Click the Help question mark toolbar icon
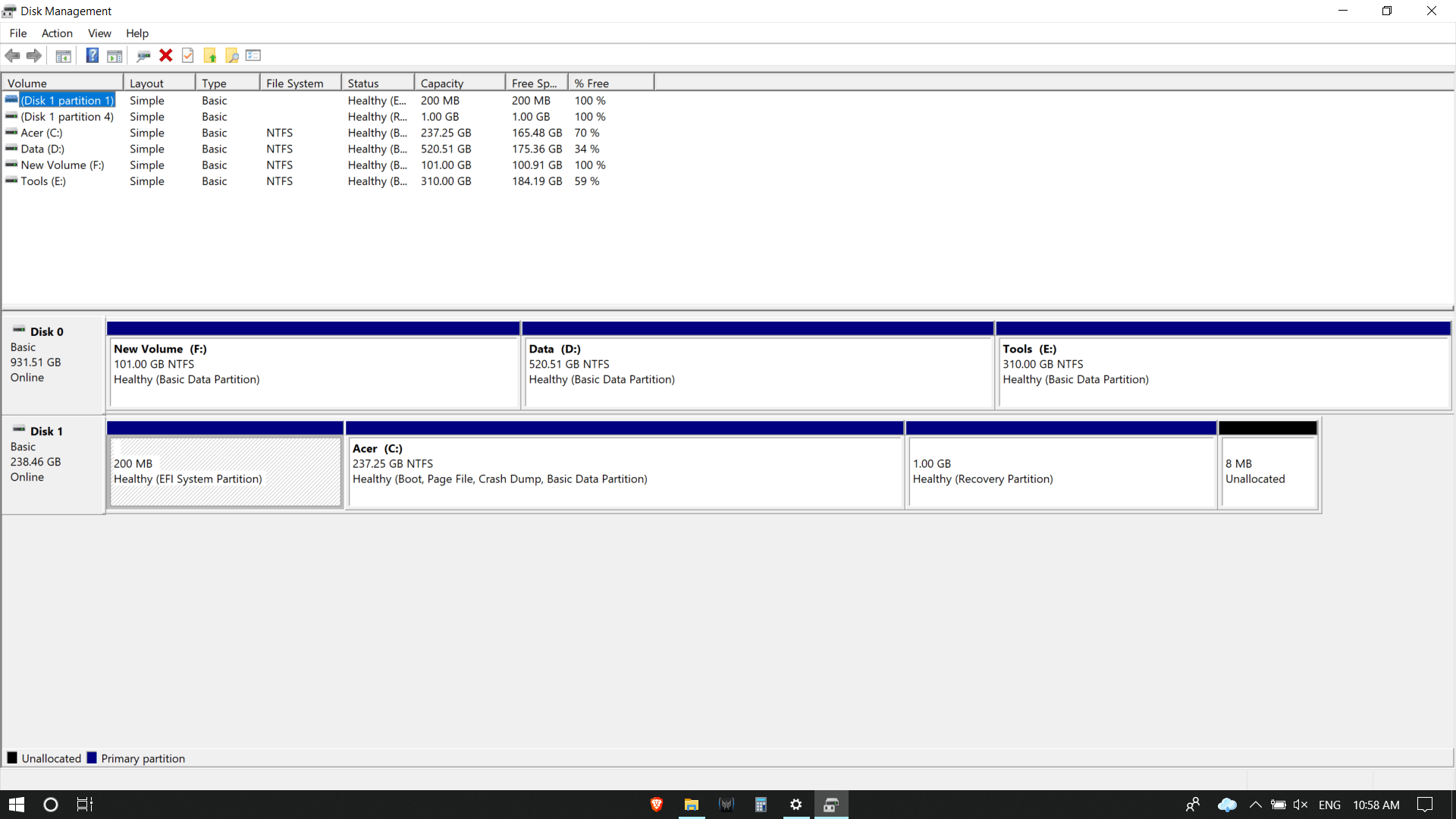1456x819 pixels. click(x=92, y=55)
